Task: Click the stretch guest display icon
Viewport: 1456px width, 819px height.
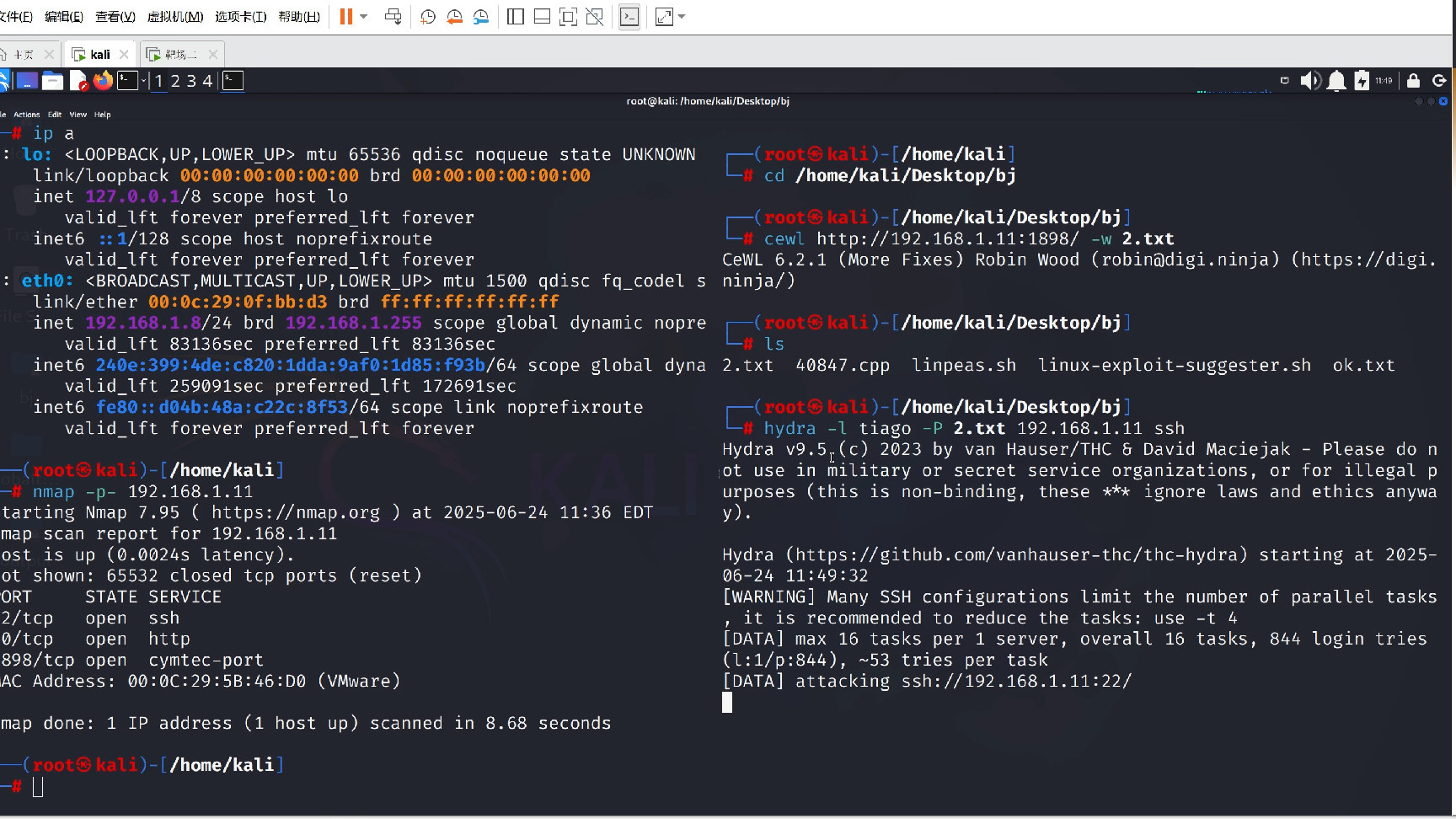Action: 665,17
